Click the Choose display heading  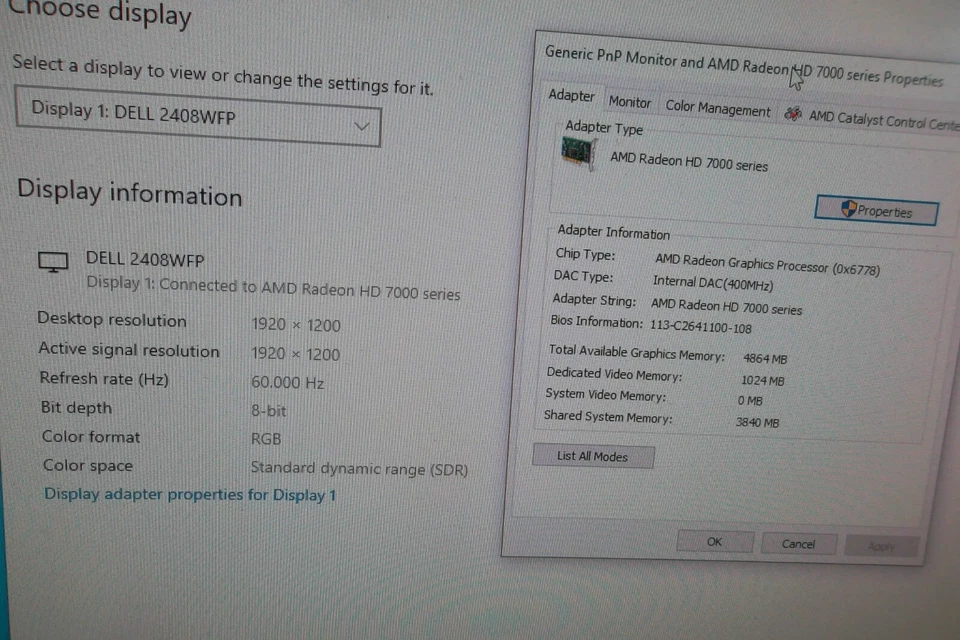coord(100,14)
